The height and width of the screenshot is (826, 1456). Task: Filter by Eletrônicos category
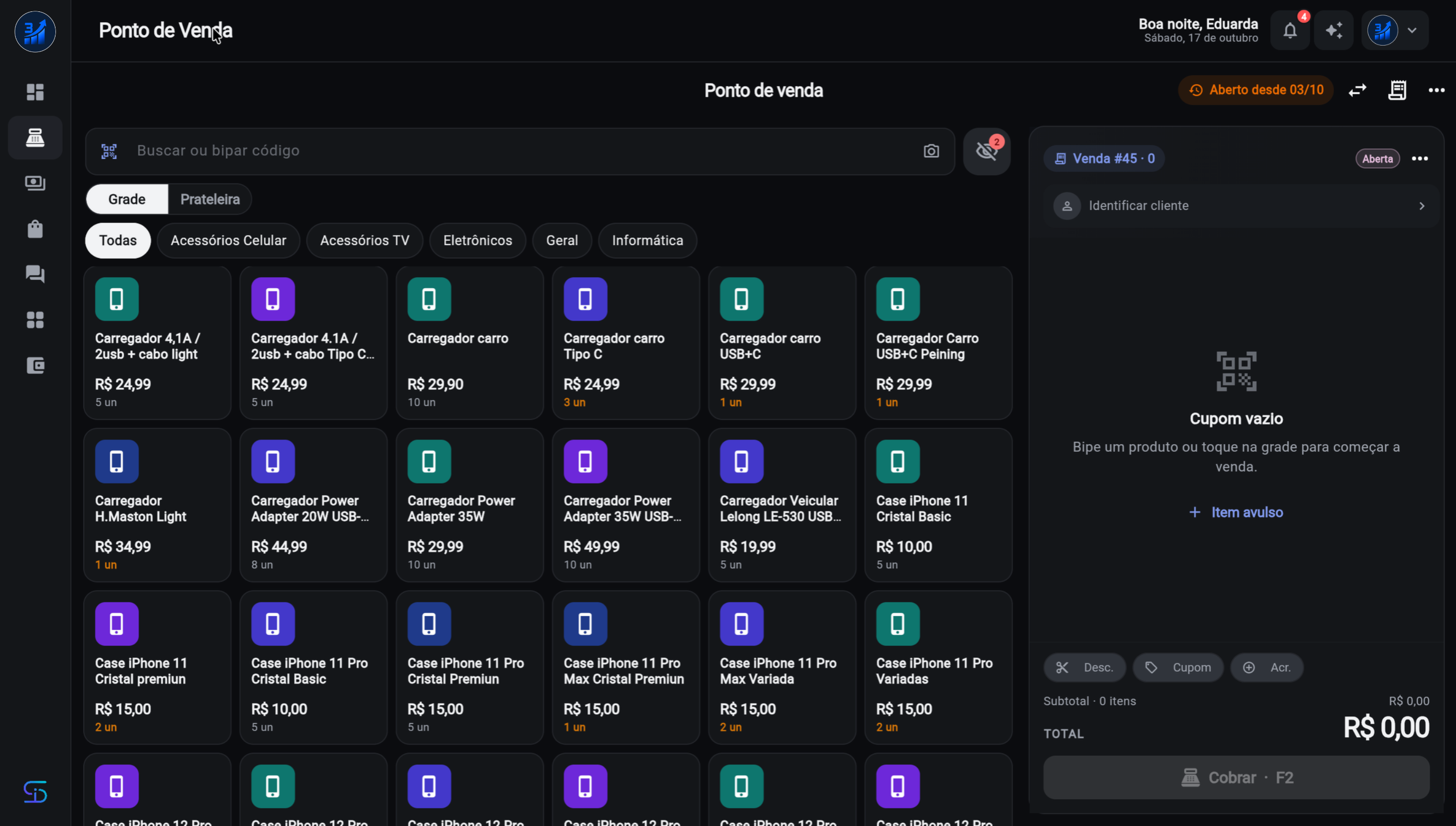(x=477, y=241)
